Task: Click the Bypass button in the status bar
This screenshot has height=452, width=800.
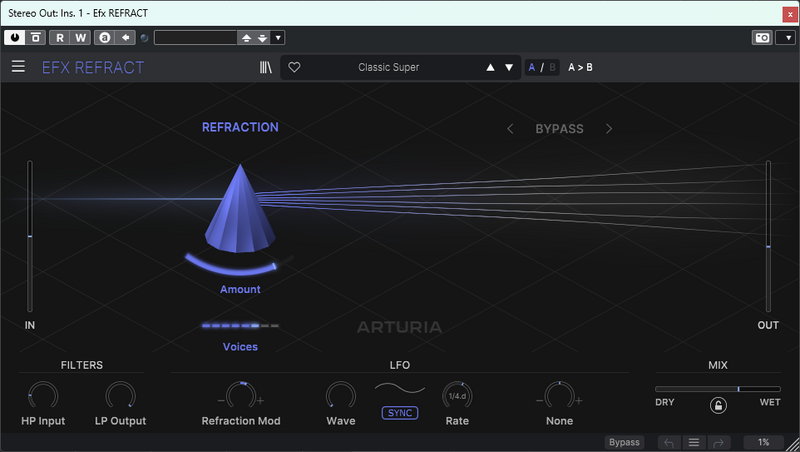Action: [x=624, y=442]
